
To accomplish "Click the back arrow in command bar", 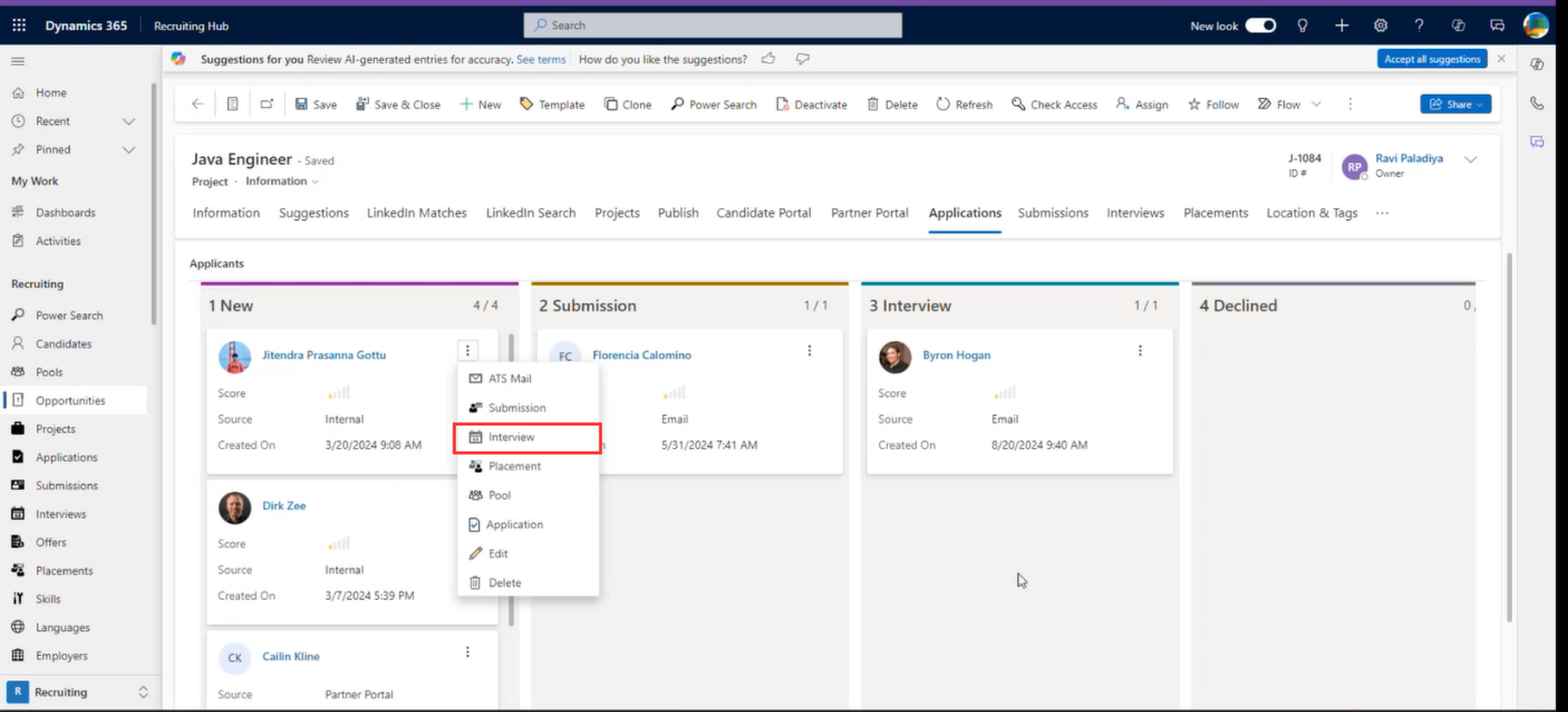I will click(197, 104).
